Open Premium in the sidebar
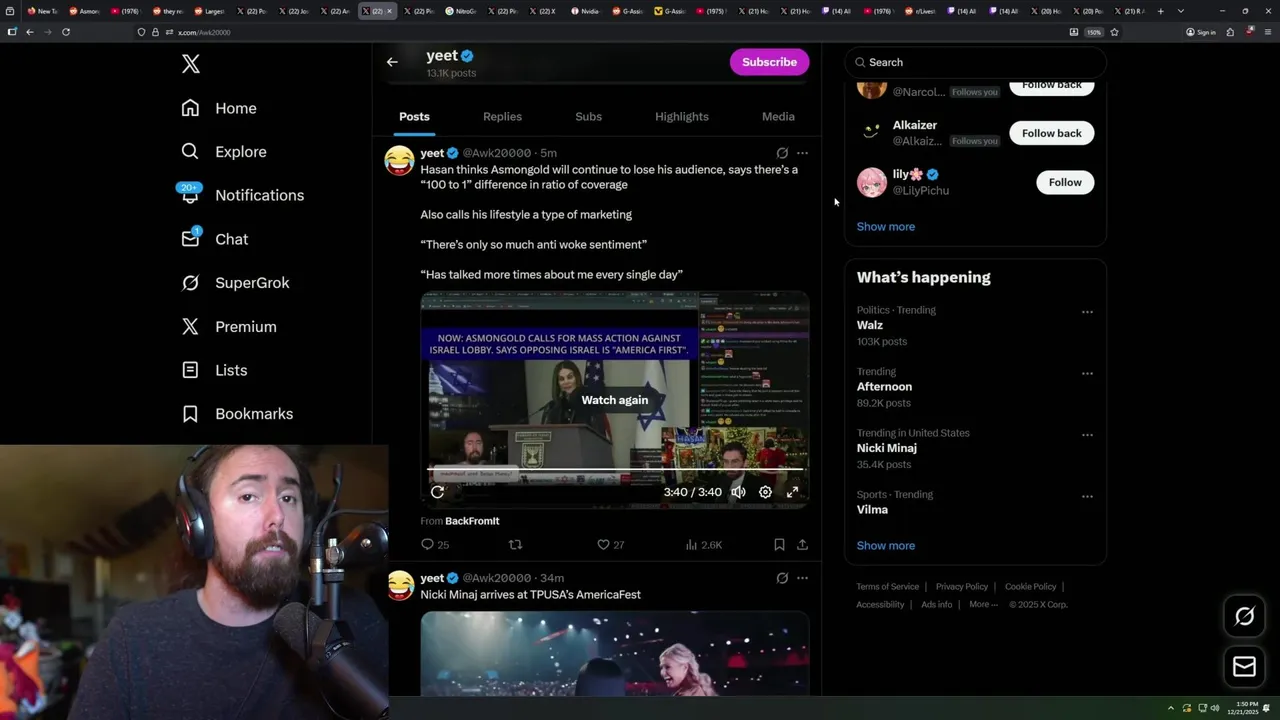 coord(229,326)
